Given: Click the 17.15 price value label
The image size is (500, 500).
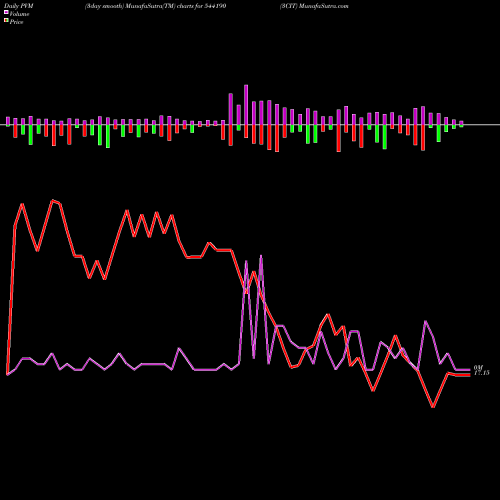Looking at the screenshot, I should (482, 373).
